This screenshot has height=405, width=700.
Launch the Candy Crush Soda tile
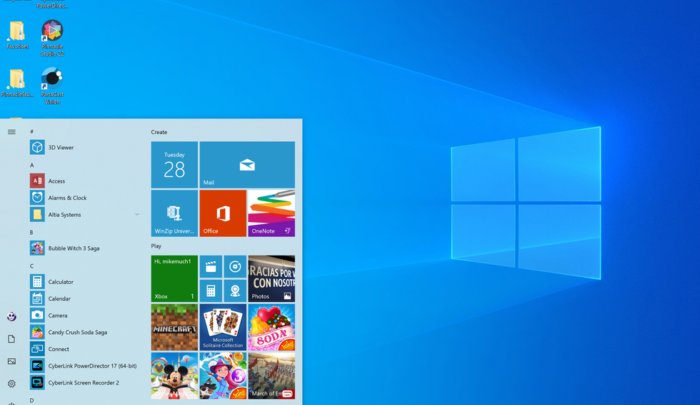[271, 327]
